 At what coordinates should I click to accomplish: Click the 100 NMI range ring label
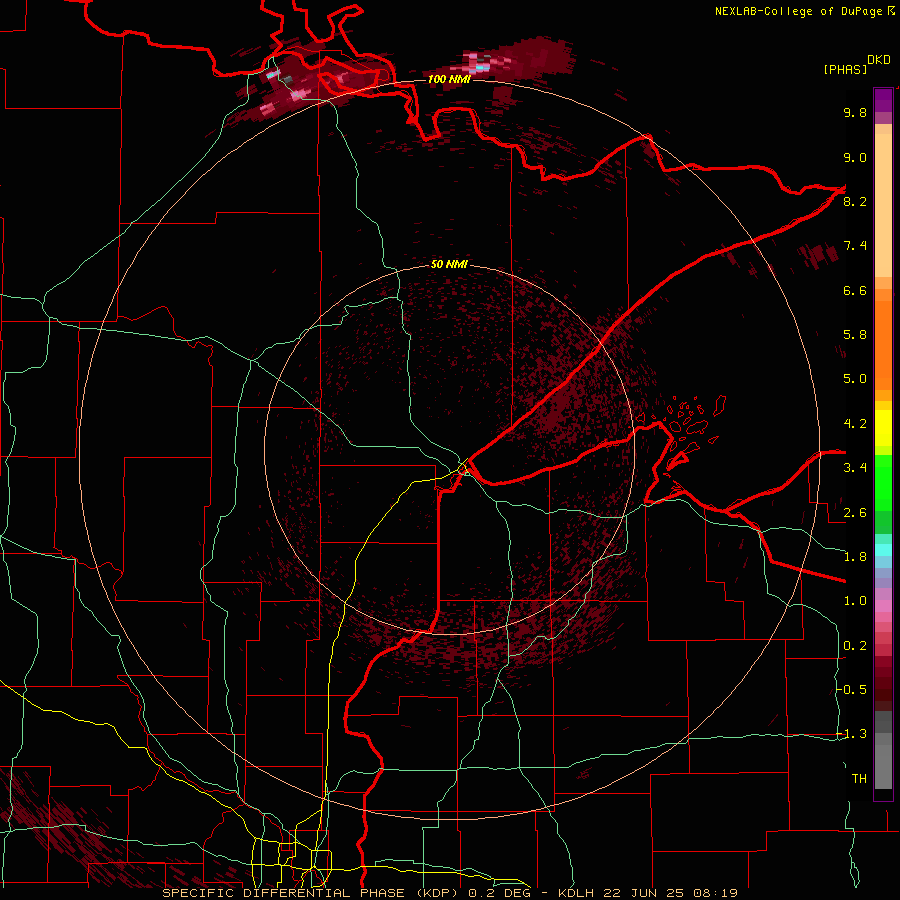pyautogui.click(x=449, y=79)
